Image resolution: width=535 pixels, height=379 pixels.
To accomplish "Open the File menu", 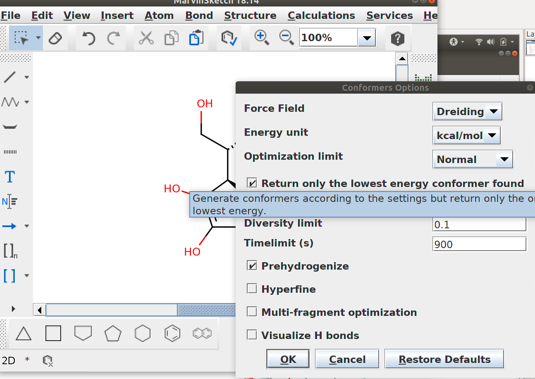I will (10, 15).
